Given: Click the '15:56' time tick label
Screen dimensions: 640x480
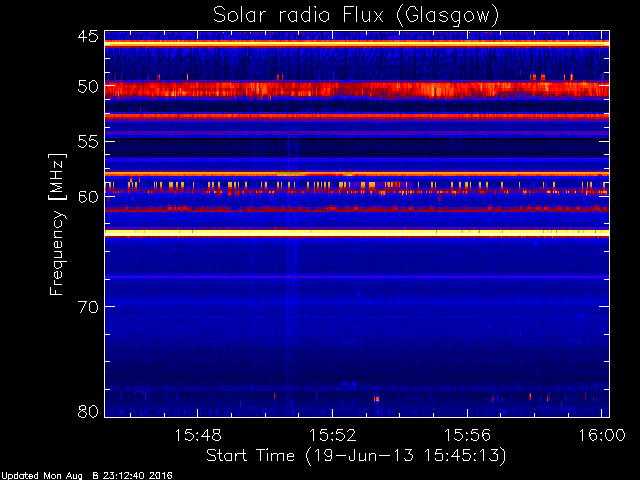Looking at the screenshot, I should click(x=467, y=435).
